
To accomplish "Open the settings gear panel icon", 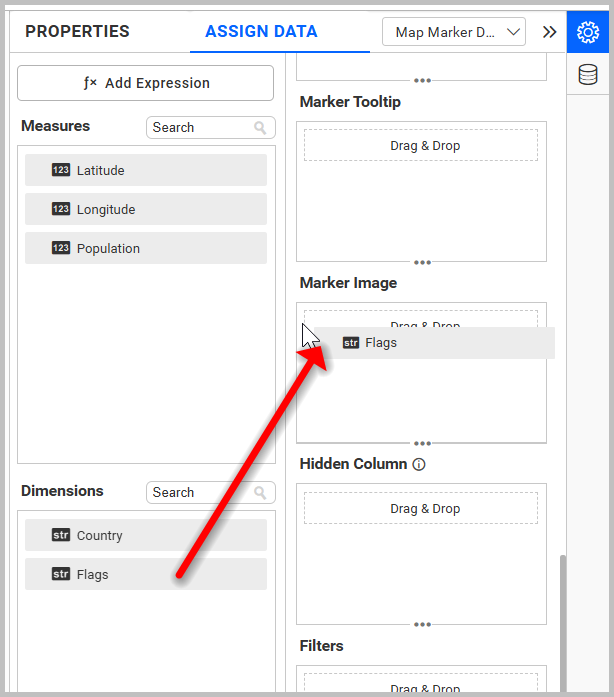I will coord(589,32).
